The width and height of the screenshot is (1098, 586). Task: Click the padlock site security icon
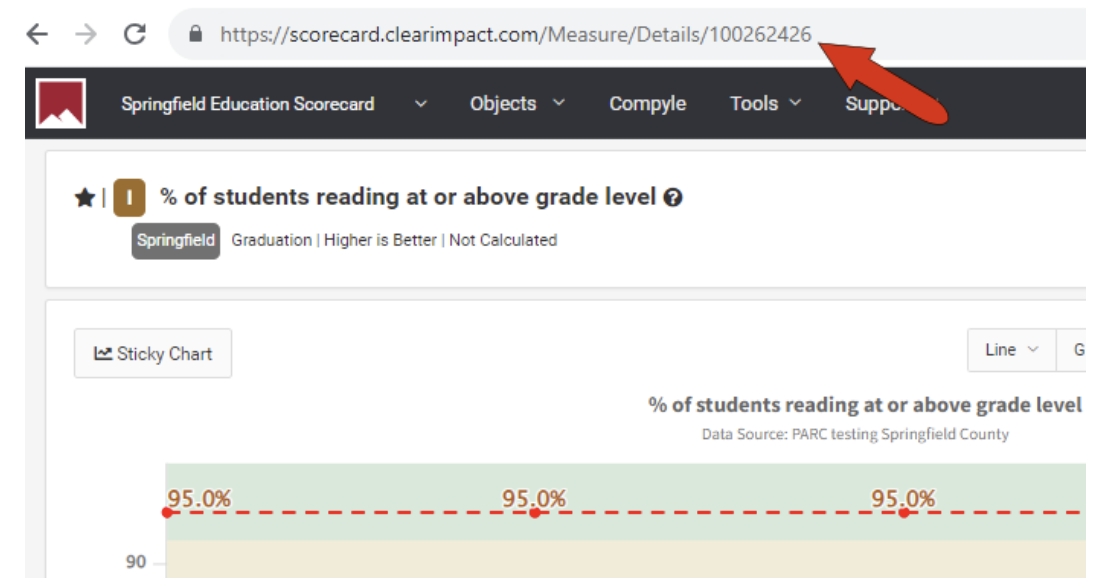click(x=196, y=34)
